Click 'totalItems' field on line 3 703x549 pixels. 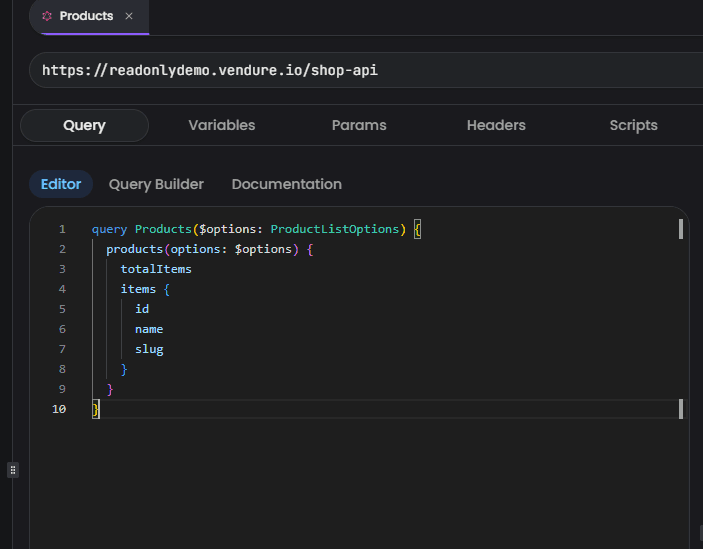pos(156,269)
